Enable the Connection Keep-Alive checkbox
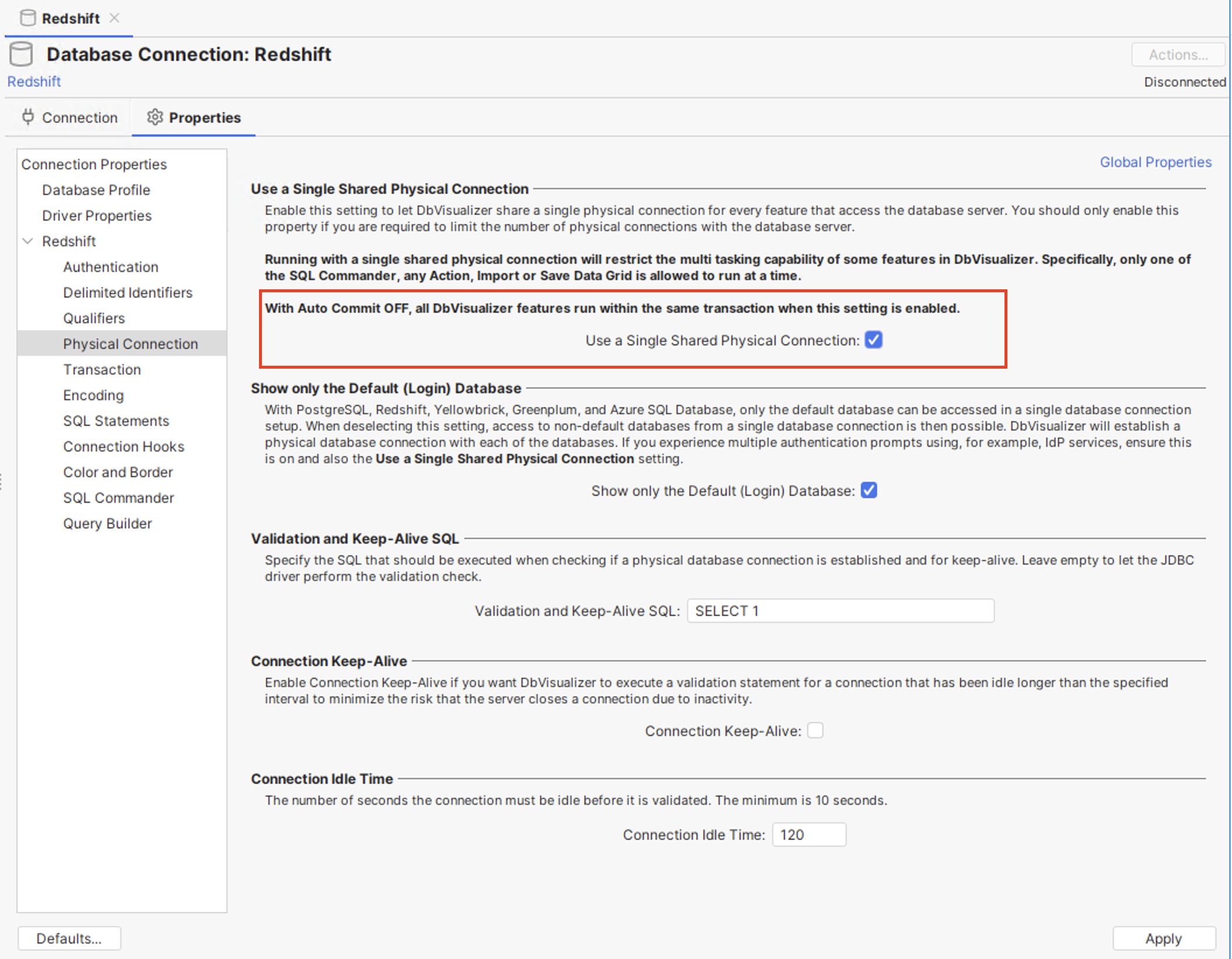1232x959 pixels. tap(815, 730)
